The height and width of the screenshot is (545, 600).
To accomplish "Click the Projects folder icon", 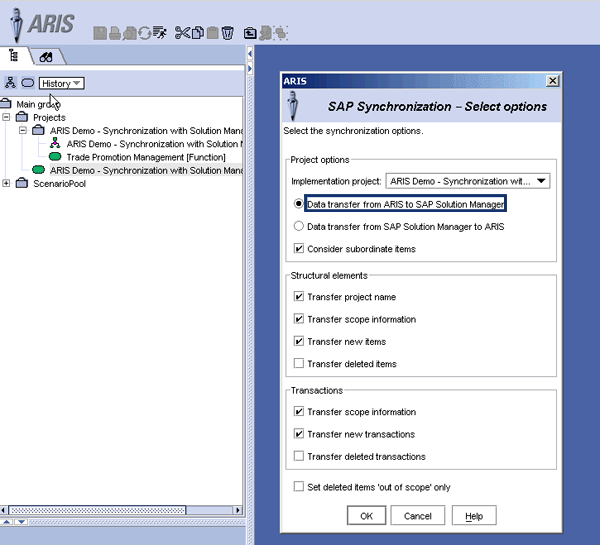I will point(22,117).
